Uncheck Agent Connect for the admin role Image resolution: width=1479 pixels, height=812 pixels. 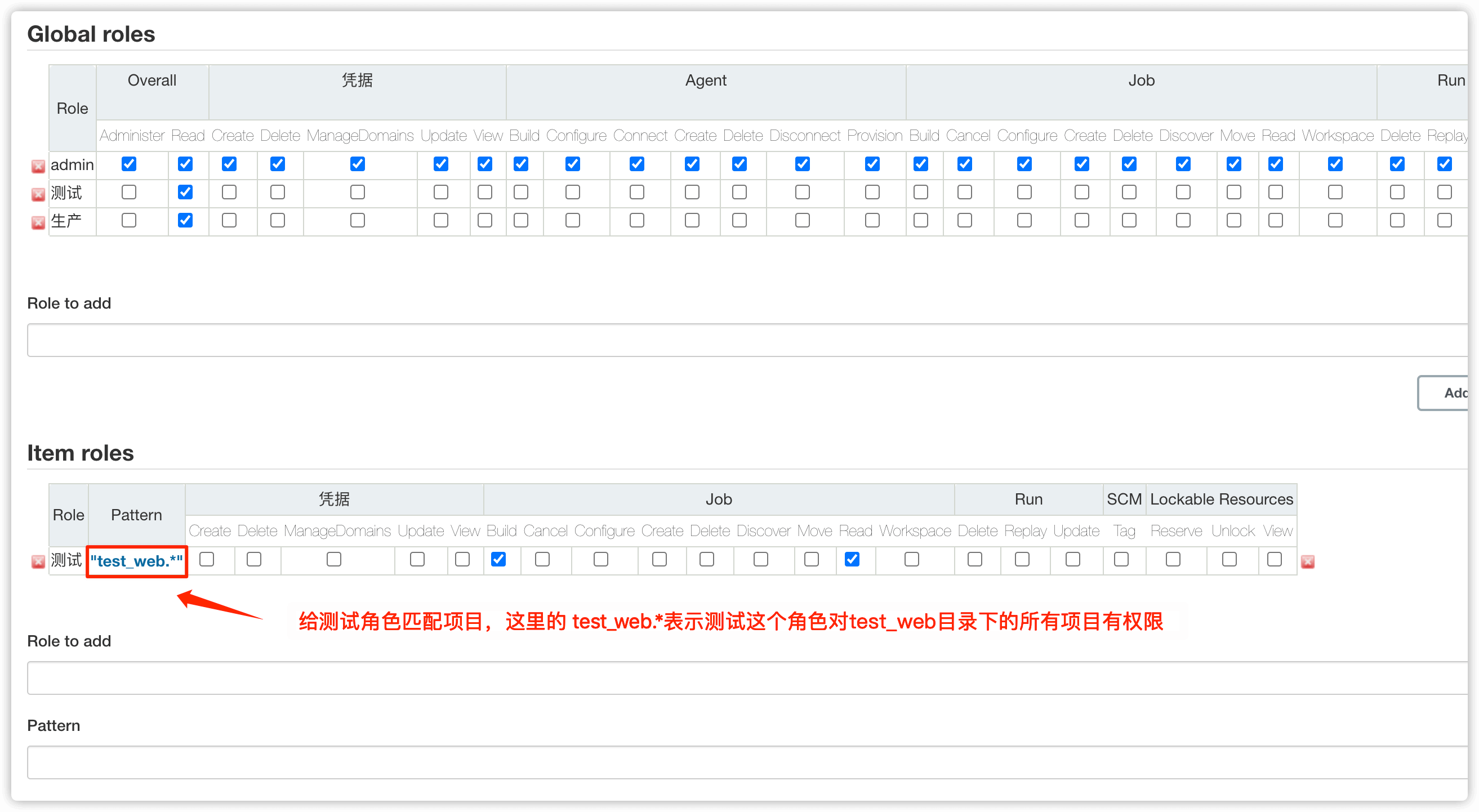[x=637, y=164]
